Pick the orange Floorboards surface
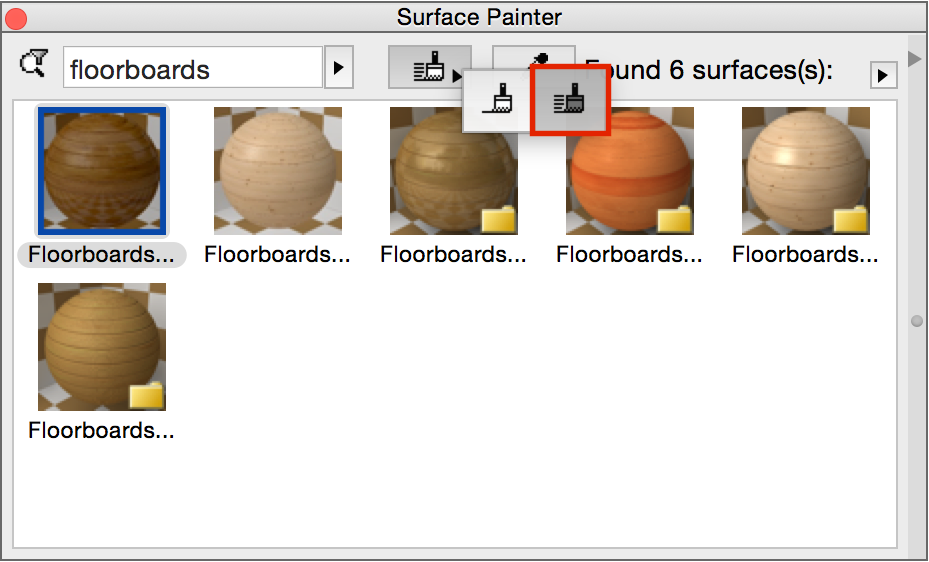 pos(630,171)
